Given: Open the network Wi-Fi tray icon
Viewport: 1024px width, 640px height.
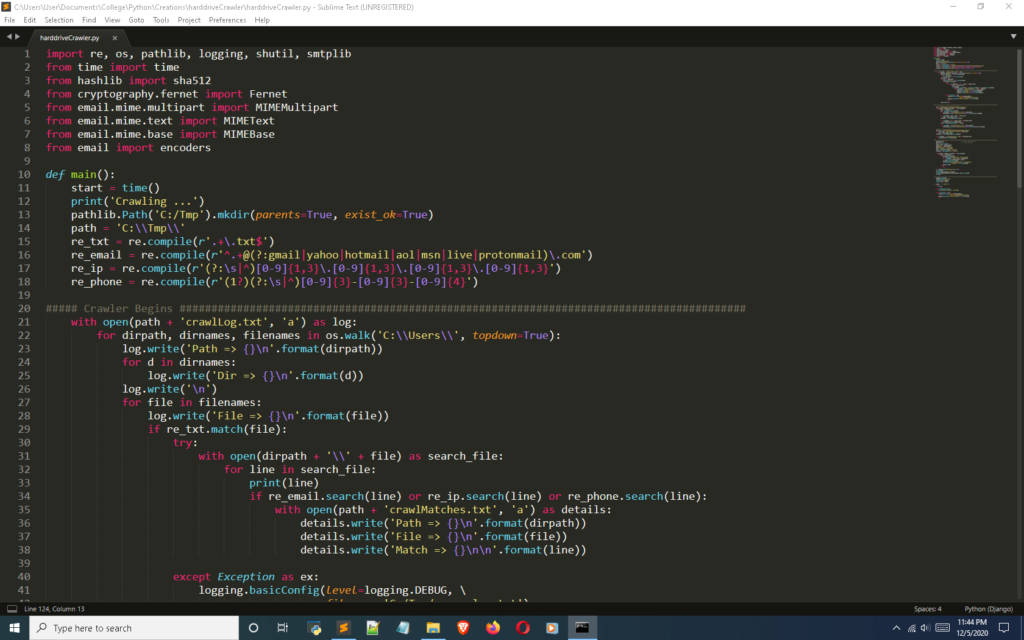Looking at the screenshot, I should (912, 628).
